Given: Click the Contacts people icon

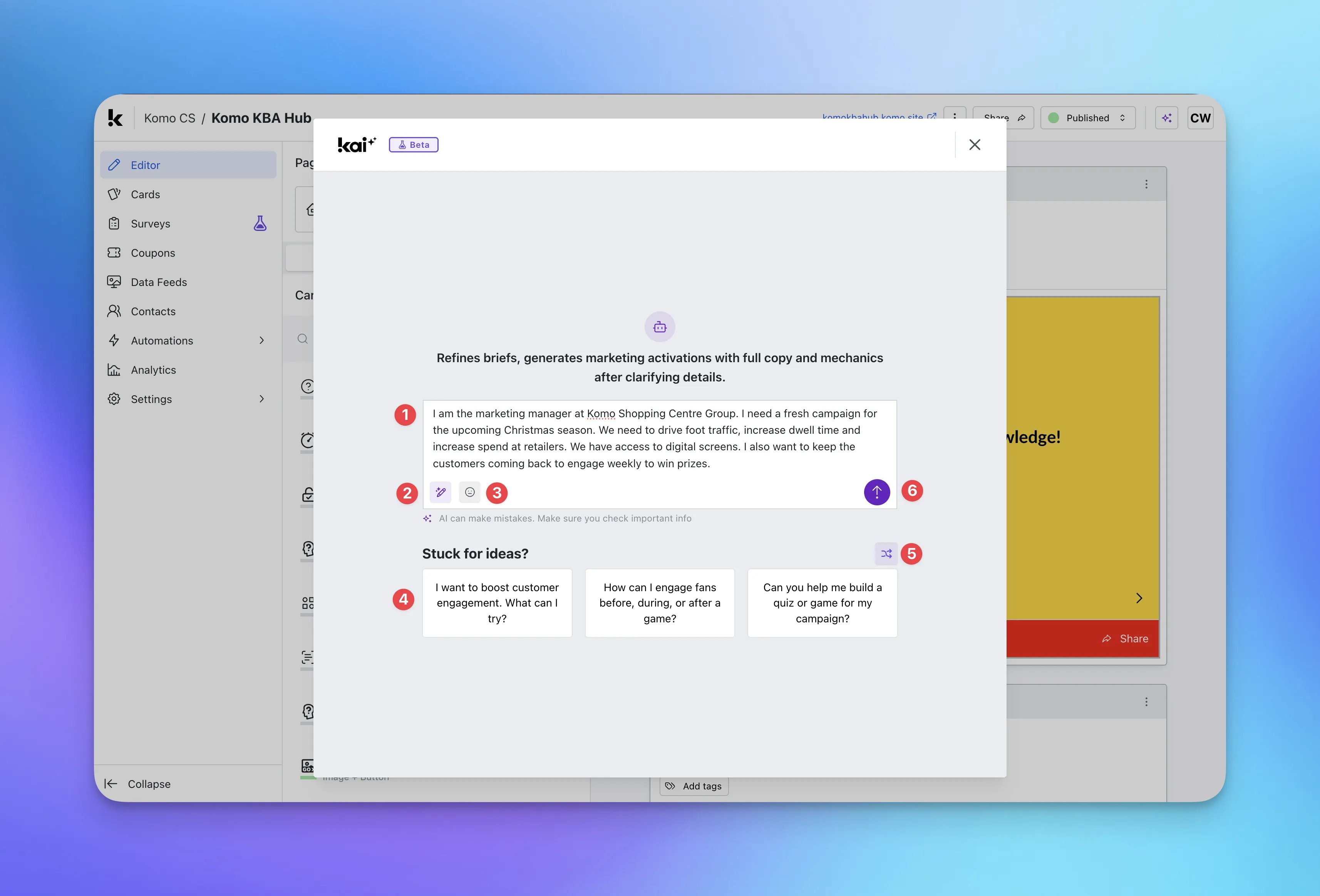Looking at the screenshot, I should [x=114, y=311].
